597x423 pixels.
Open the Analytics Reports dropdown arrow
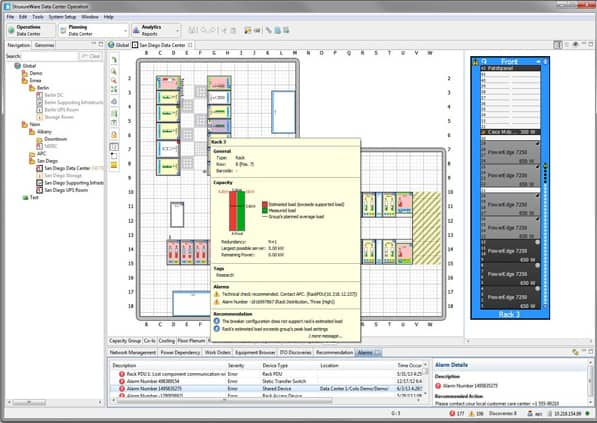click(177, 31)
